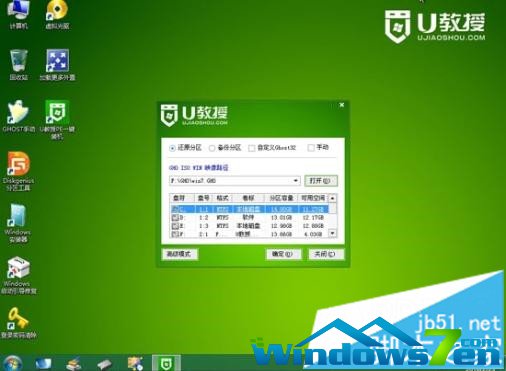
Task: Click the monitor icon in the taskbar
Action: click(x=43, y=363)
